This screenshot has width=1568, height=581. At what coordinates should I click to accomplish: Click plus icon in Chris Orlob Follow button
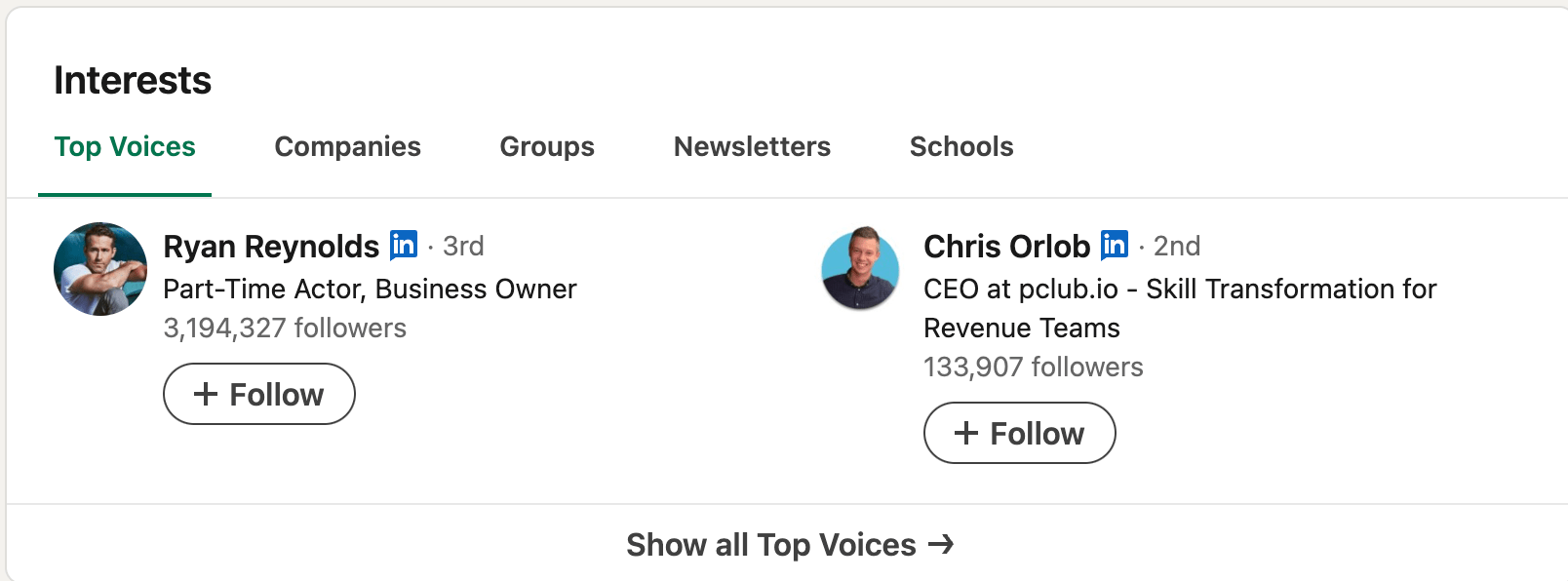tap(965, 433)
